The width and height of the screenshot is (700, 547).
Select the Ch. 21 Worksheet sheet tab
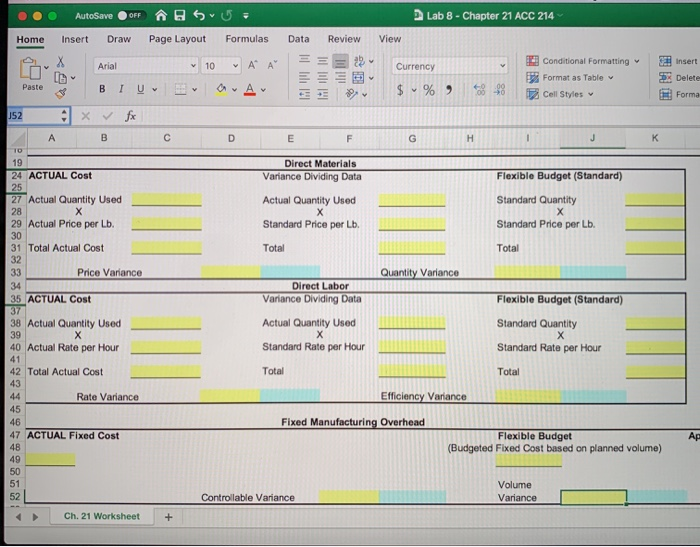point(102,516)
